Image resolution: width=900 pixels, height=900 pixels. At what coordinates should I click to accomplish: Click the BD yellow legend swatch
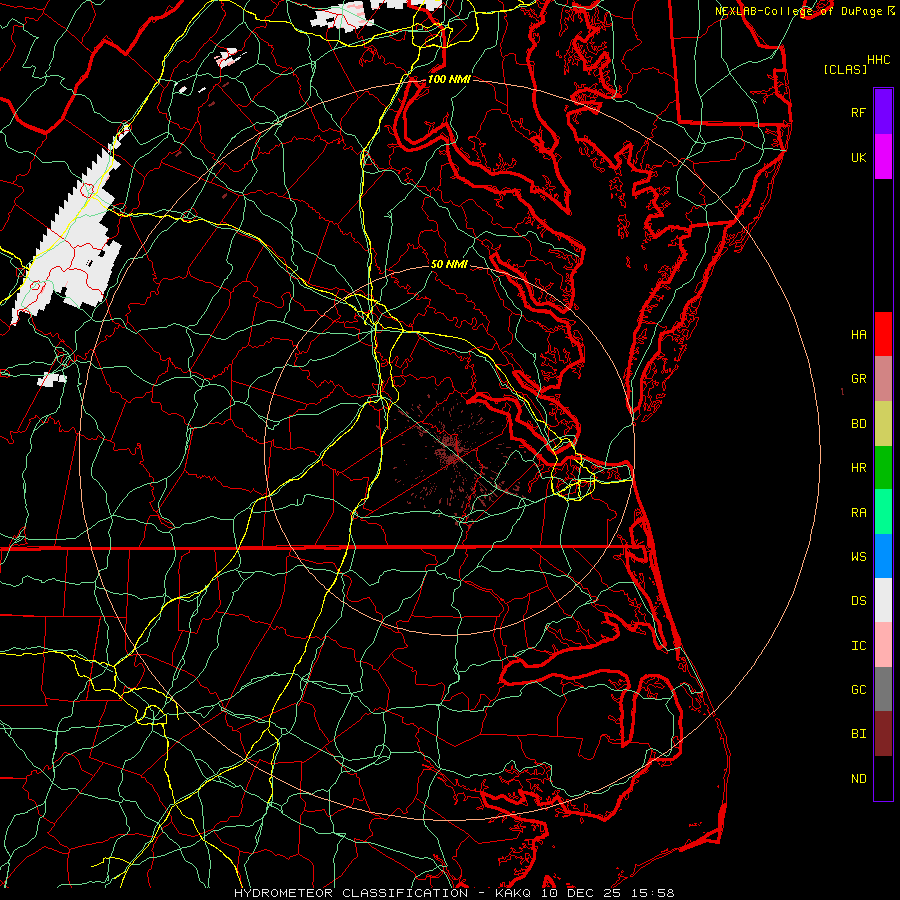coord(883,424)
